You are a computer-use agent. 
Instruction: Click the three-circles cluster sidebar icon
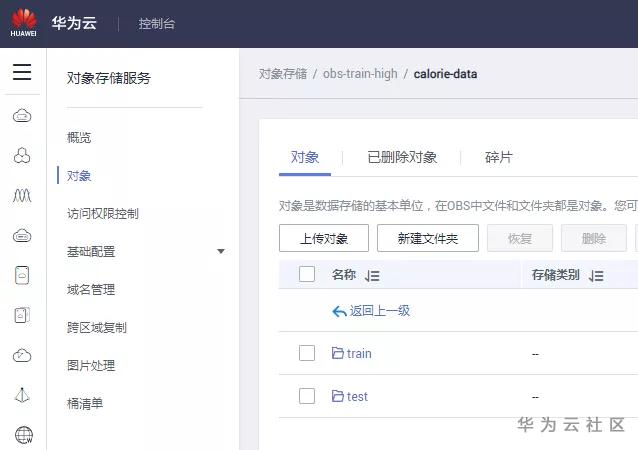coord(22,155)
